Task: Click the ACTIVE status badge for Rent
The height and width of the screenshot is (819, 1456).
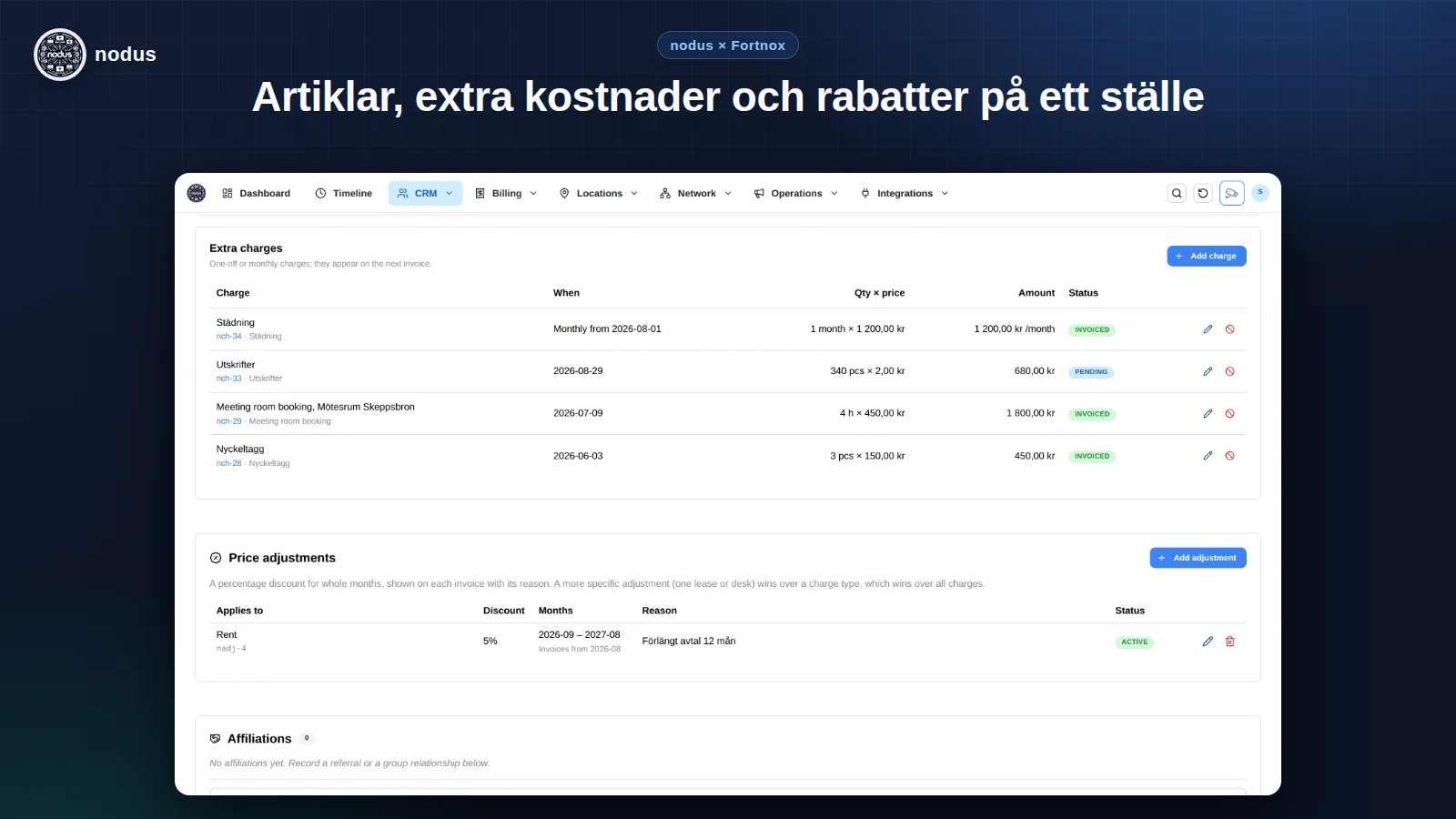Action: tap(1135, 642)
